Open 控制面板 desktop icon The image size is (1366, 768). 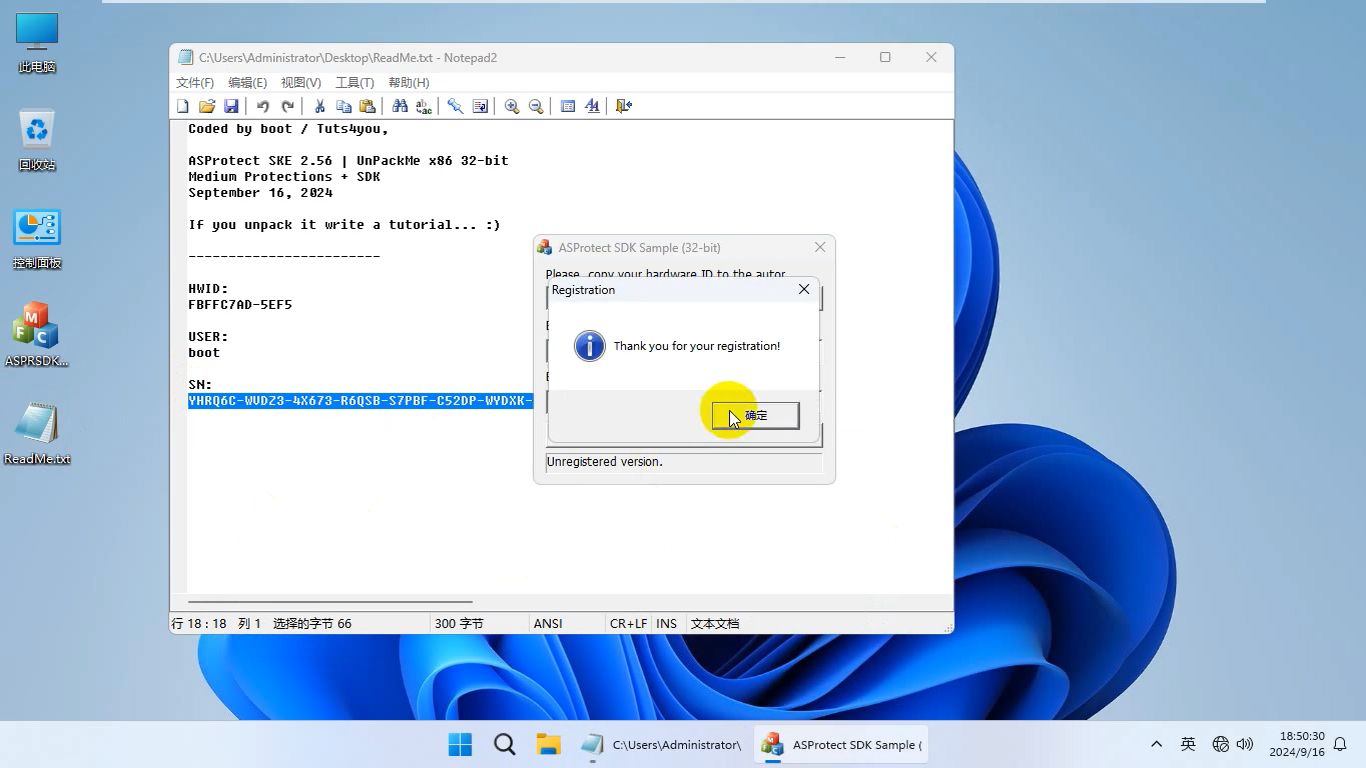click(x=37, y=239)
